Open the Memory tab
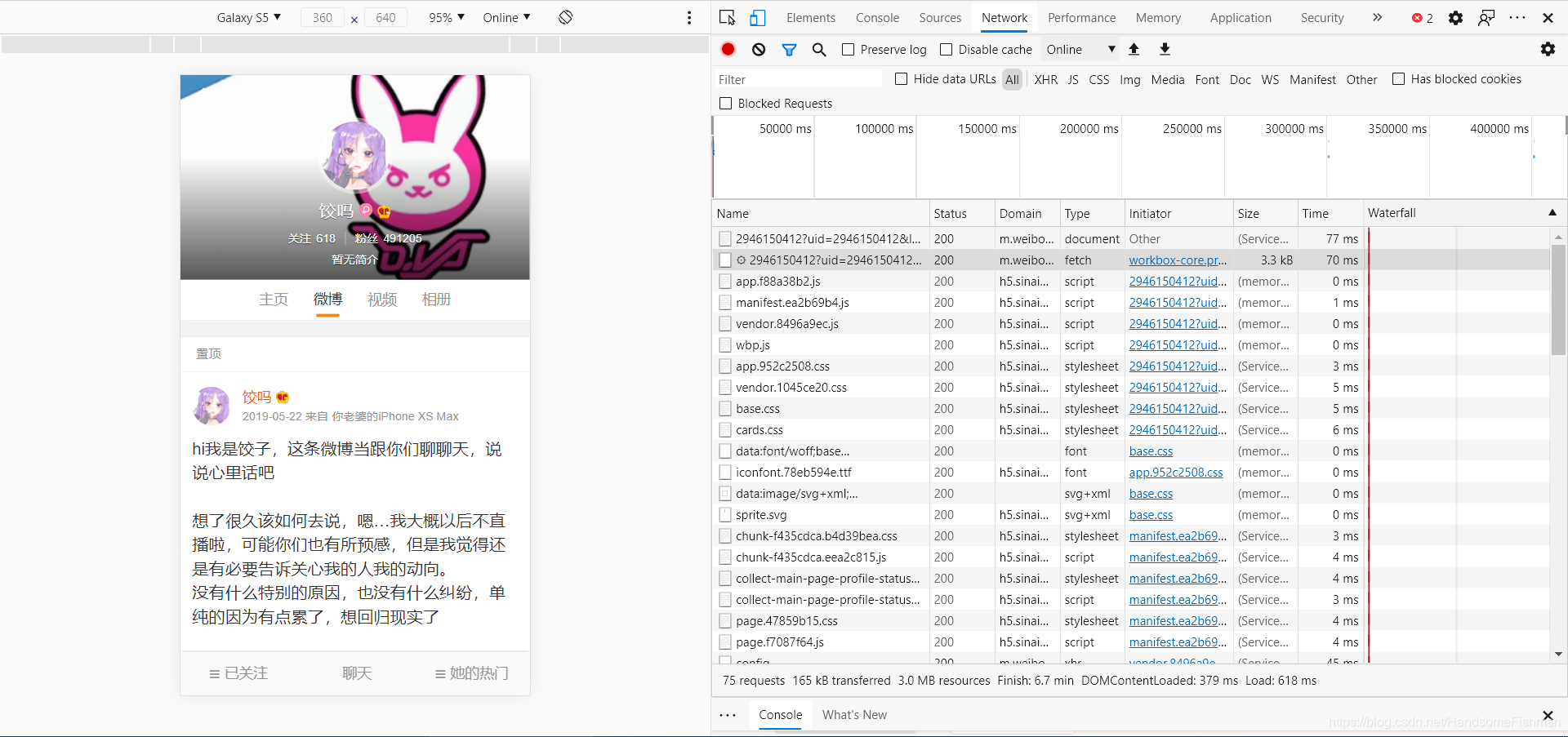Viewport: 1568px width, 737px height. pyautogui.click(x=1158, y=18)
